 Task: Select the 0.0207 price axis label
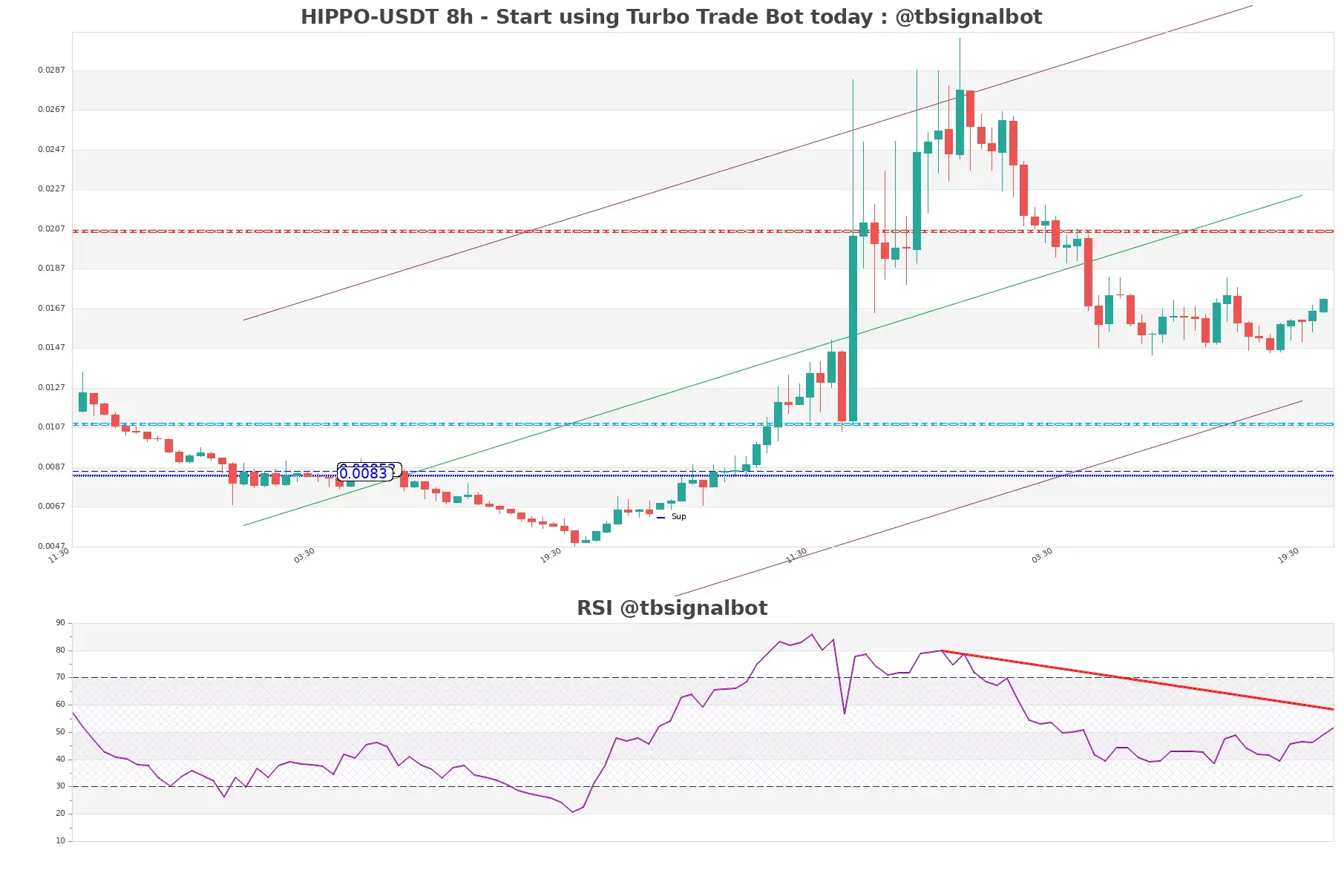click(51, 228)
